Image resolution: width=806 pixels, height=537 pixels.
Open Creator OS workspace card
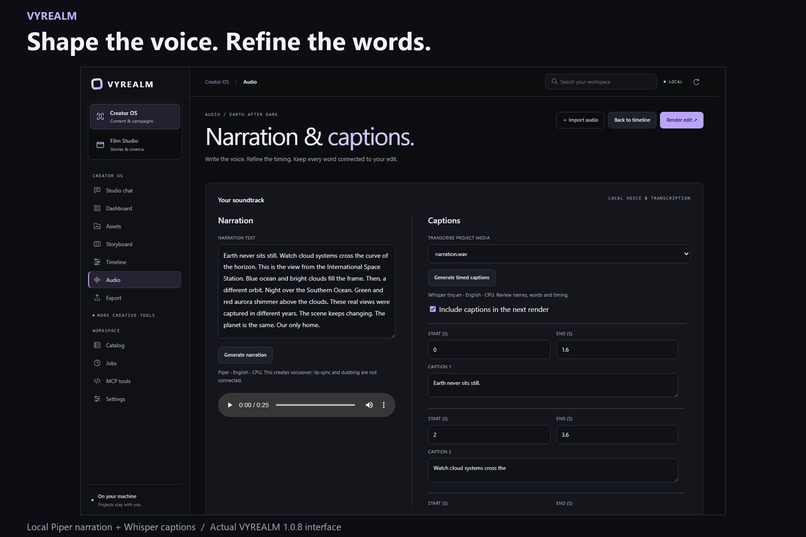coord(135,117)
